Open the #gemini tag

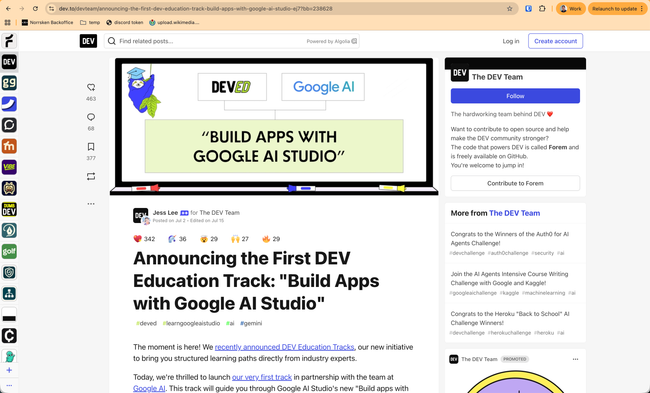(x=251, y=323)
